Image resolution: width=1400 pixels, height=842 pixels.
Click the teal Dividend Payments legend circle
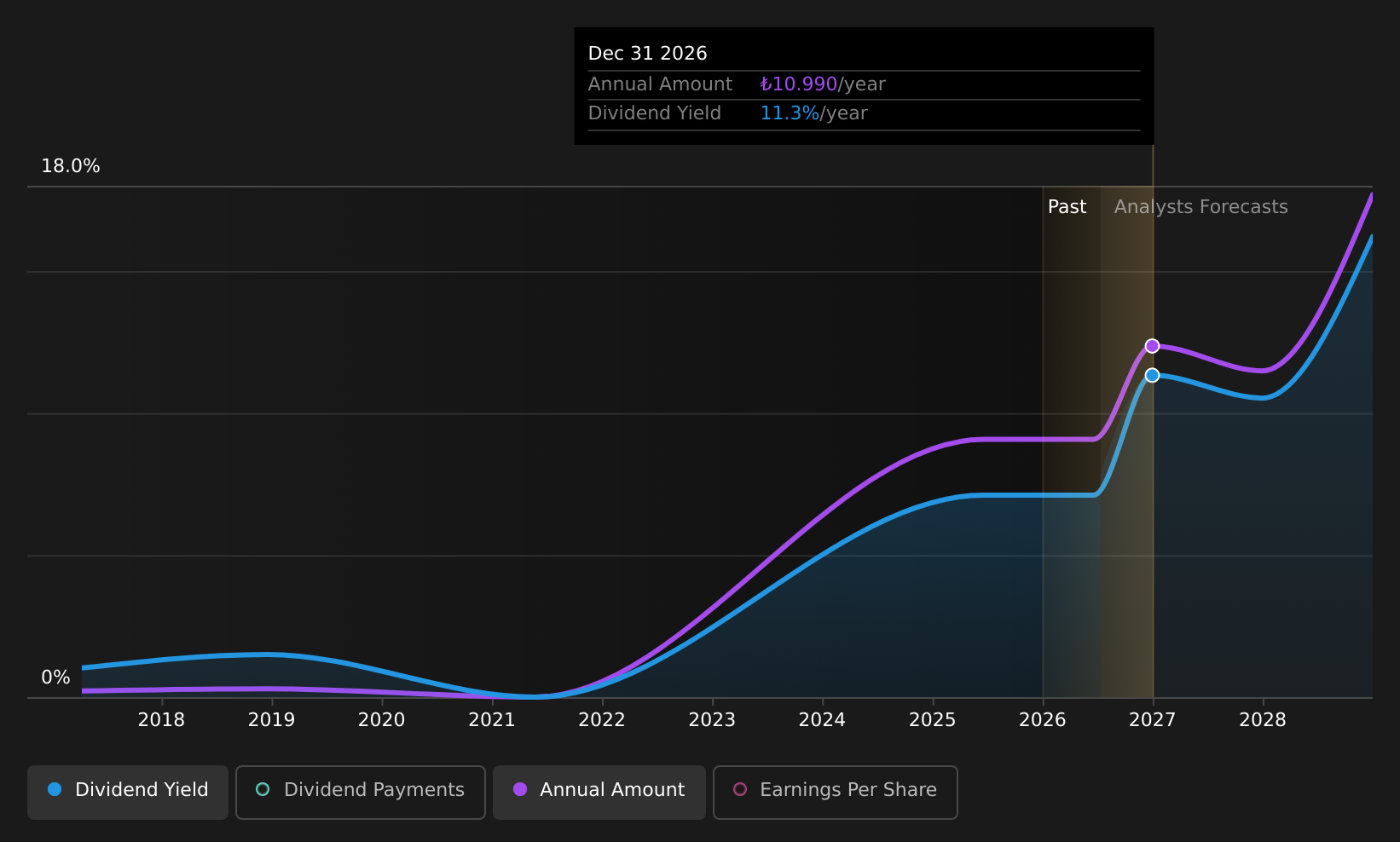pyautogui.click(x=263, y=789)
